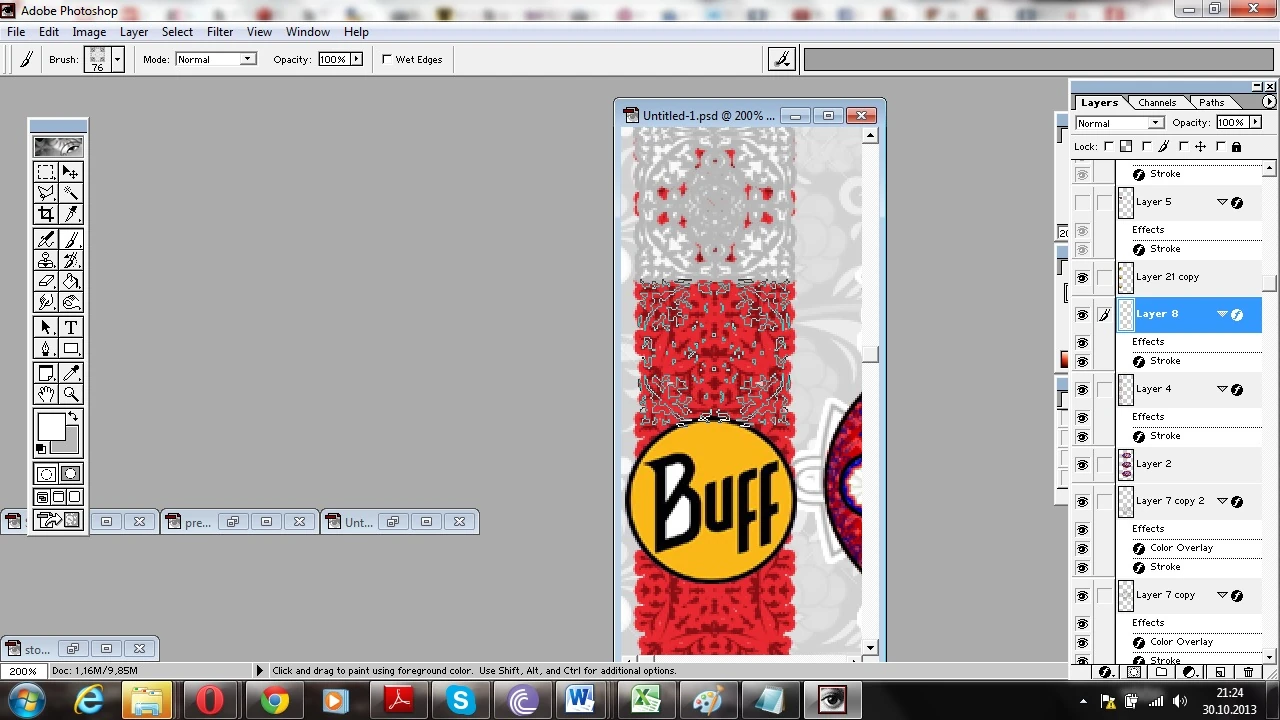This screenshot has width=1280, height=720.
Task: Switch to Quick Mask mode
Action: [x=70, y=474]
